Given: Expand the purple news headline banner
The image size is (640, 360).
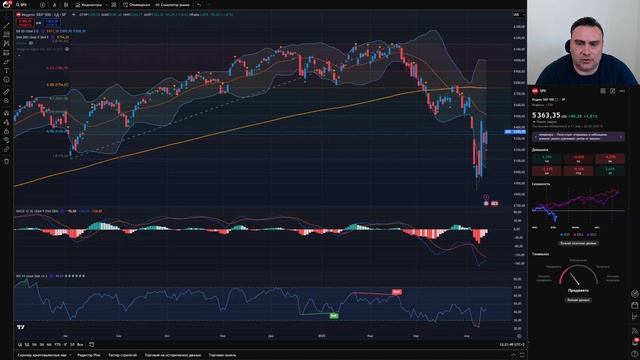Looking at the screenshot, I should coord(578,137).
